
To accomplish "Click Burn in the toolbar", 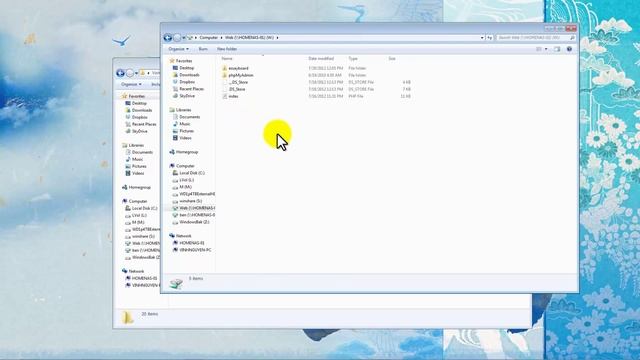I will 203,49.
